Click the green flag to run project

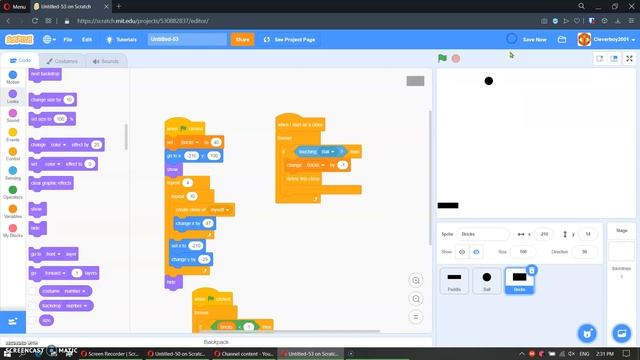coord(442,58)
